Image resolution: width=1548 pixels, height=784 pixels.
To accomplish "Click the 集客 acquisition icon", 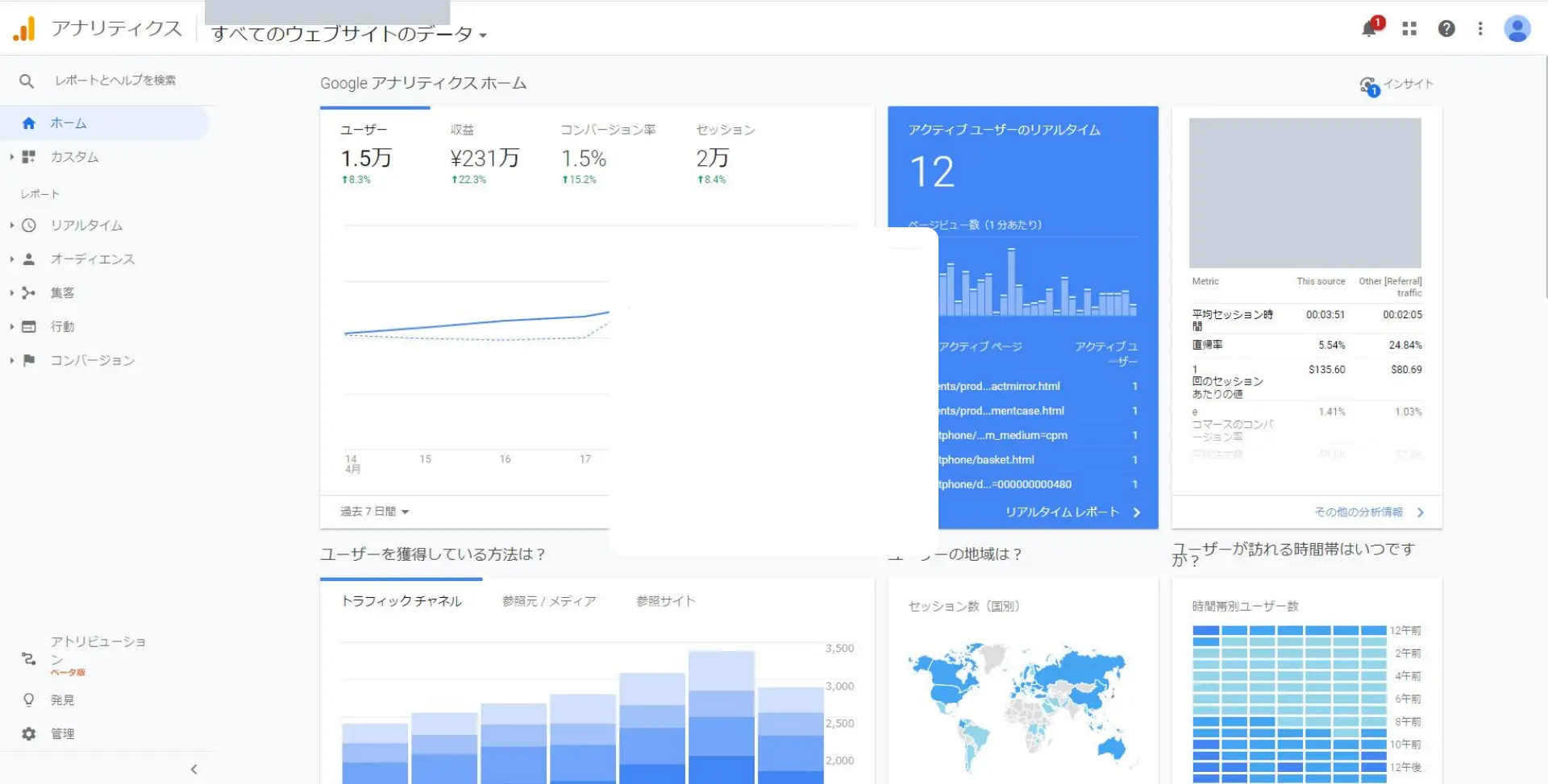I will tap(29, 293).
